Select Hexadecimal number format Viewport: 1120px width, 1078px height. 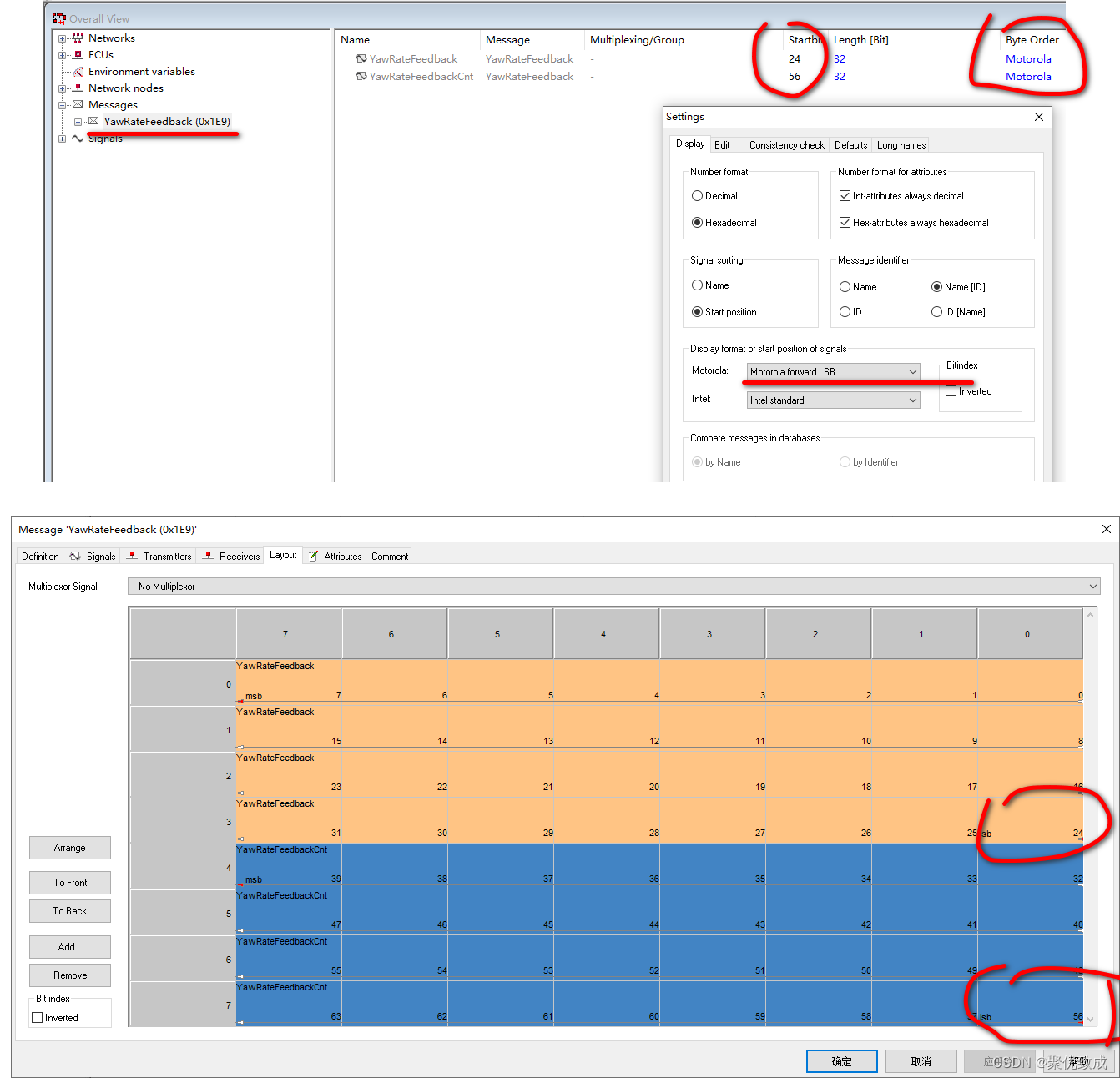tap(697, 223)
